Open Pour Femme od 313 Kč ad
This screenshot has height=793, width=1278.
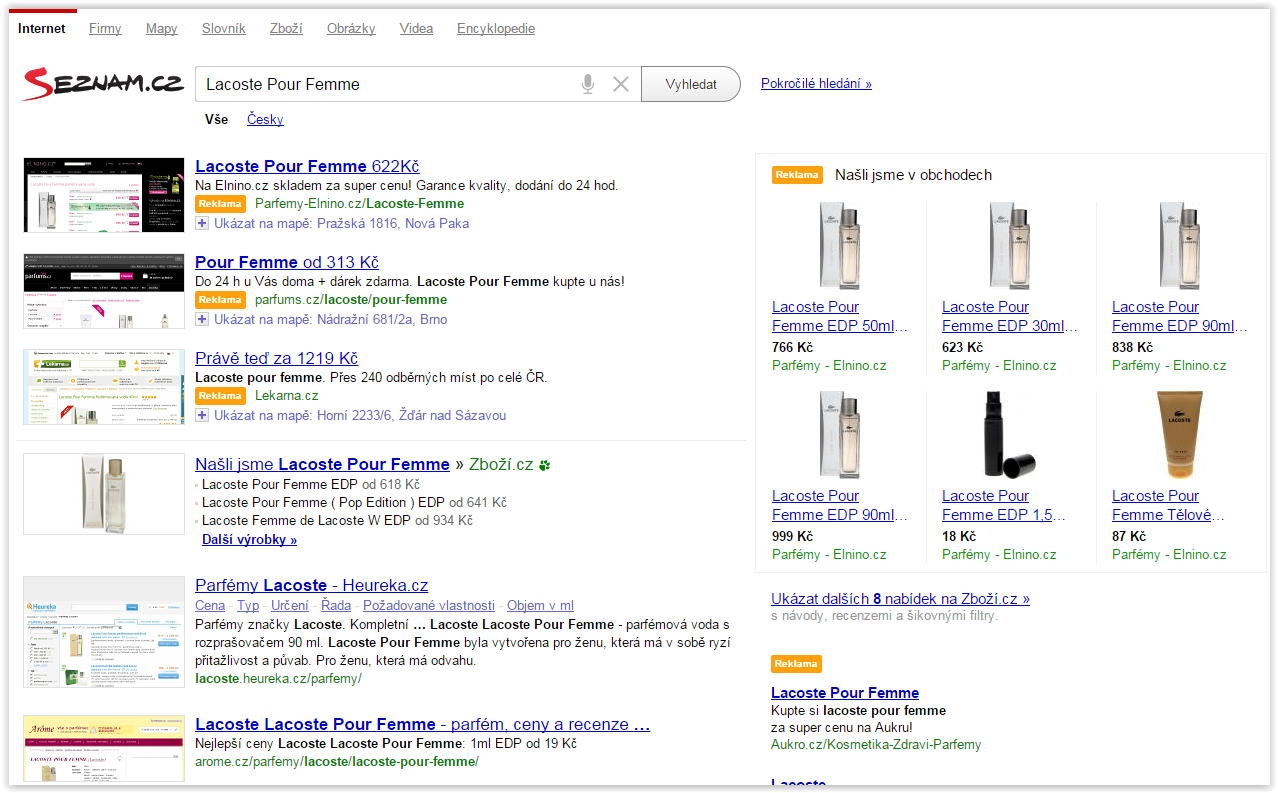pyautogui.click(x=287, y=262)
